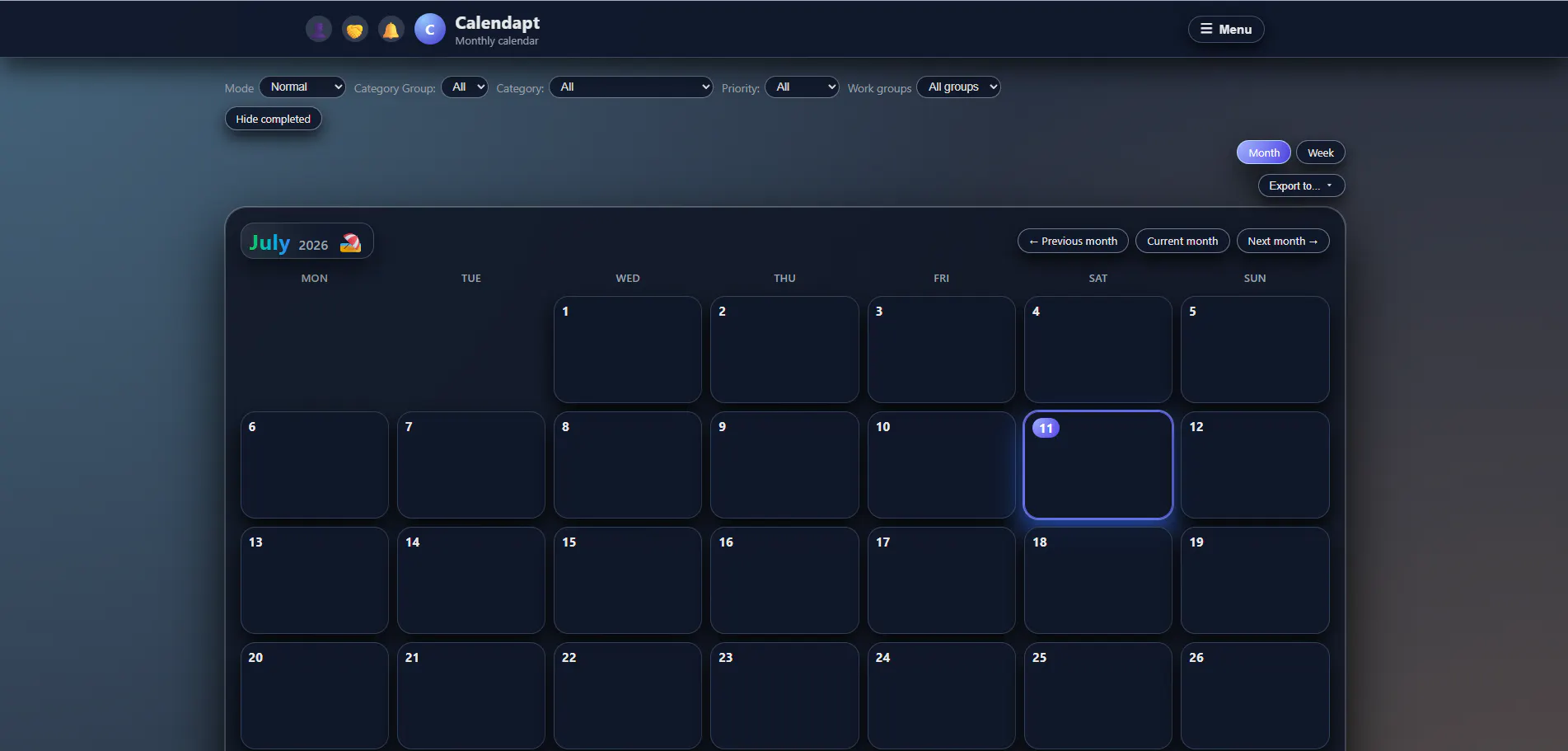1568x751 pixels.
Task: Select July 7 day cell
Action: (x=471, y=465)
